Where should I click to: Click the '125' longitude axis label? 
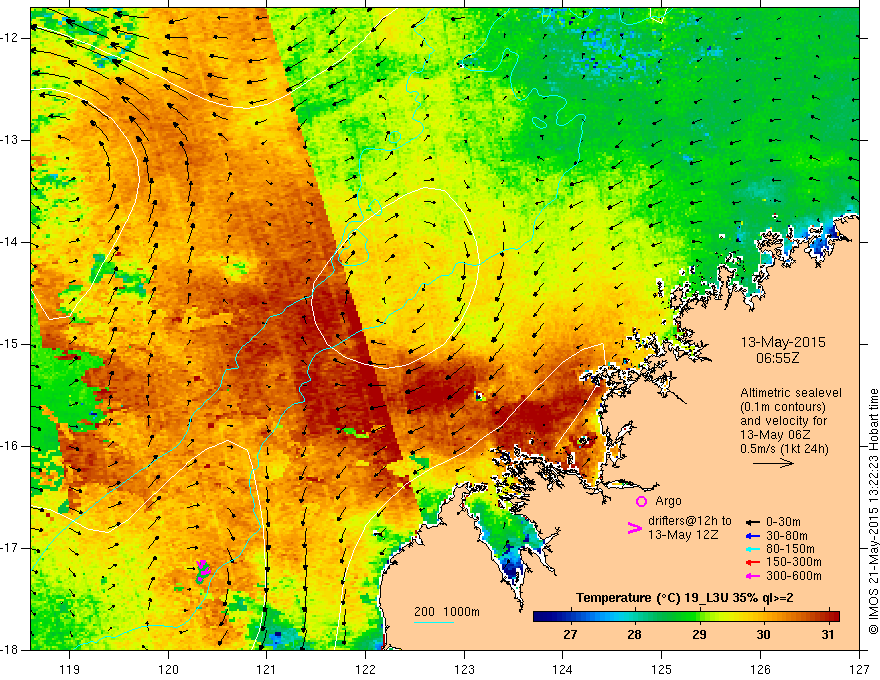tap(662, 669)
